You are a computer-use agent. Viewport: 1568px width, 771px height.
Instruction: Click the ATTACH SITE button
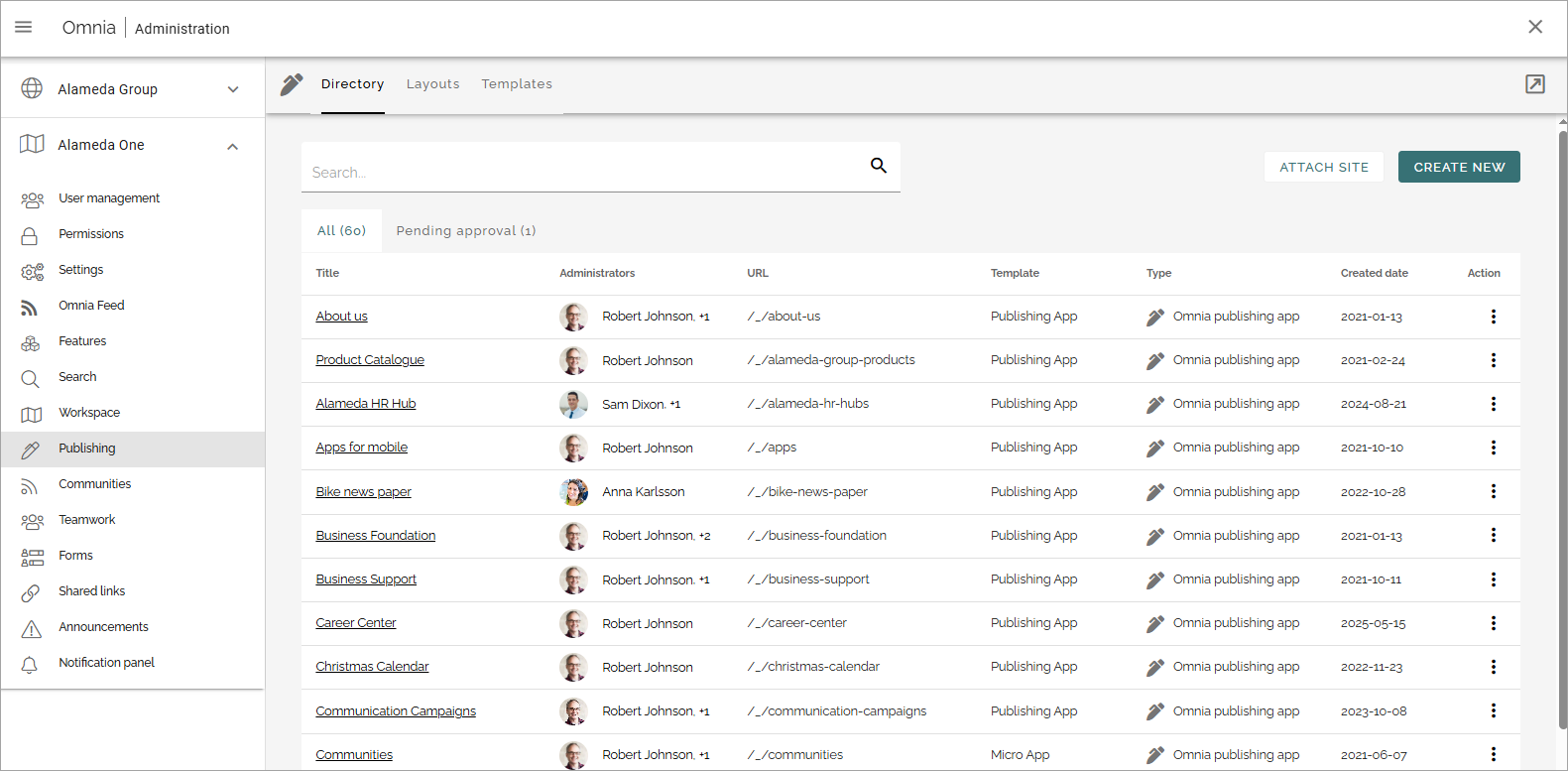[1323, 167]
